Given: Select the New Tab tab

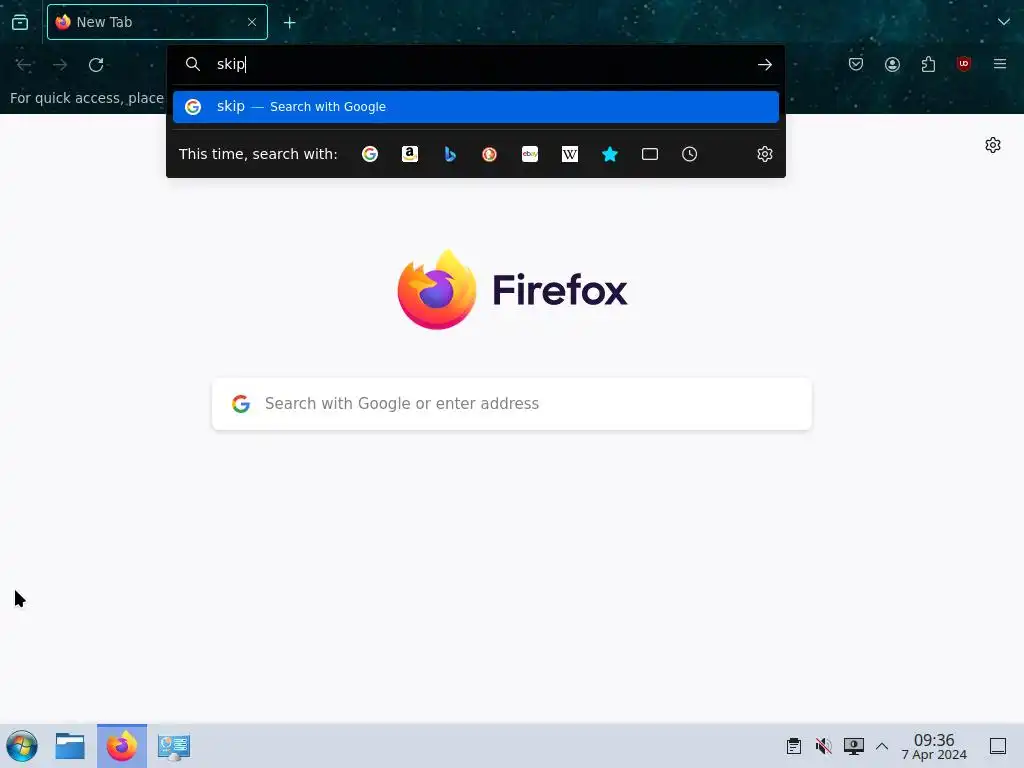Looking at the screenshot, I should (x=157, y=22).
